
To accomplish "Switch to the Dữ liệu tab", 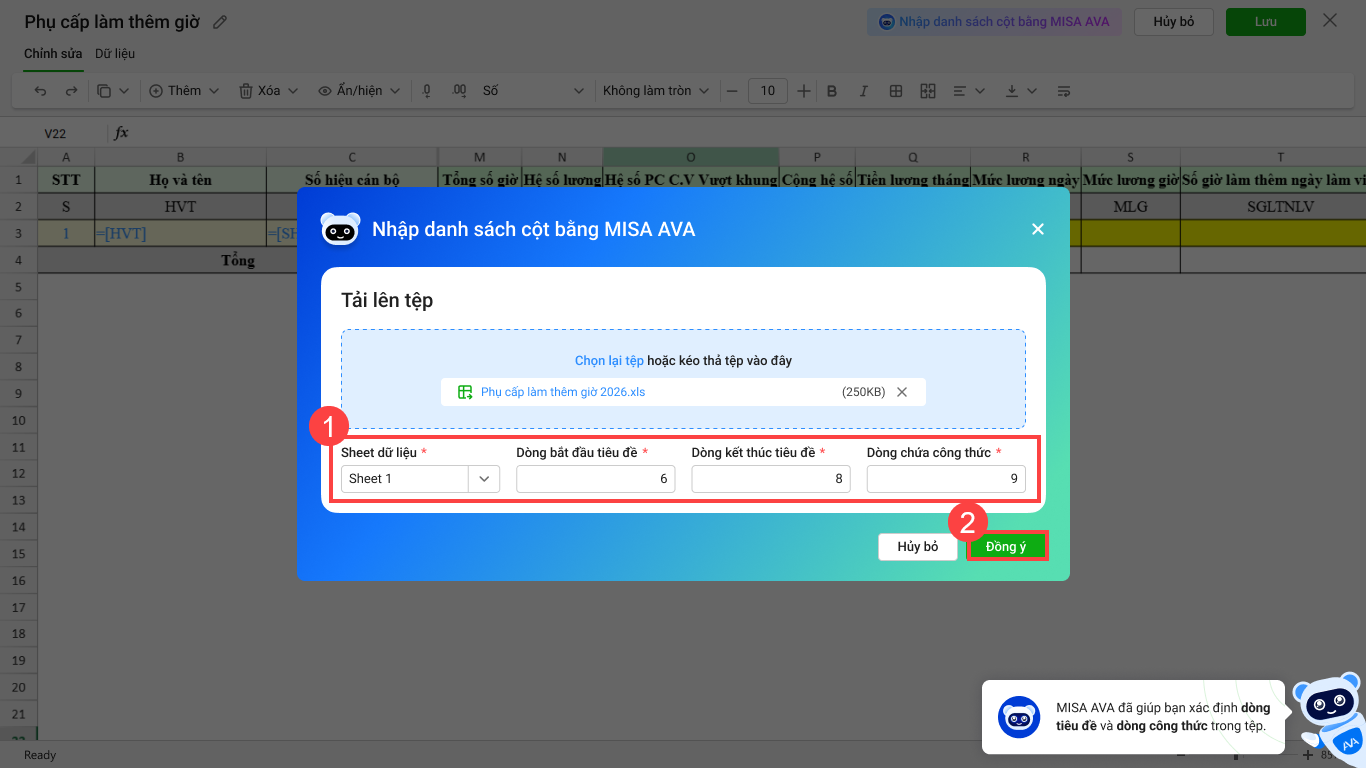I will [x=115, y=54].
